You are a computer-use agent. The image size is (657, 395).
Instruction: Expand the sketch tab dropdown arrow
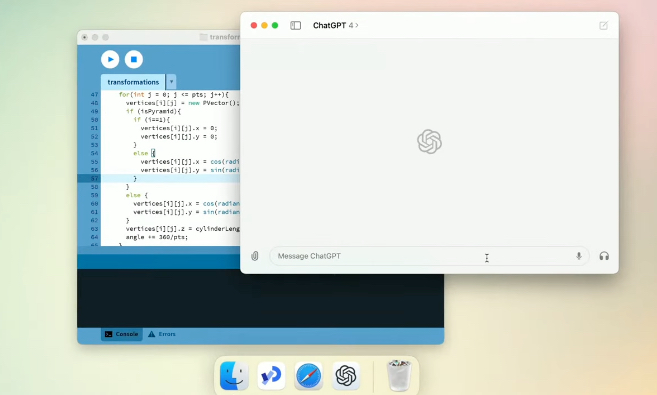pyautogui.click(x=171, y=82)
